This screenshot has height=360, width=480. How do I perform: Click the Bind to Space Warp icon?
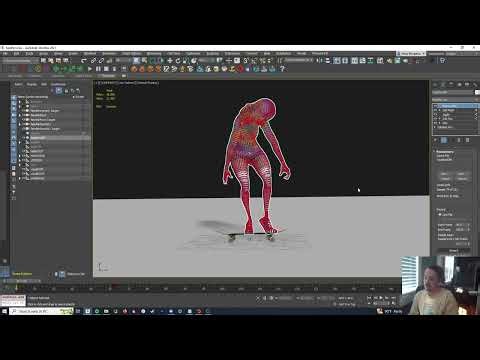109,60
